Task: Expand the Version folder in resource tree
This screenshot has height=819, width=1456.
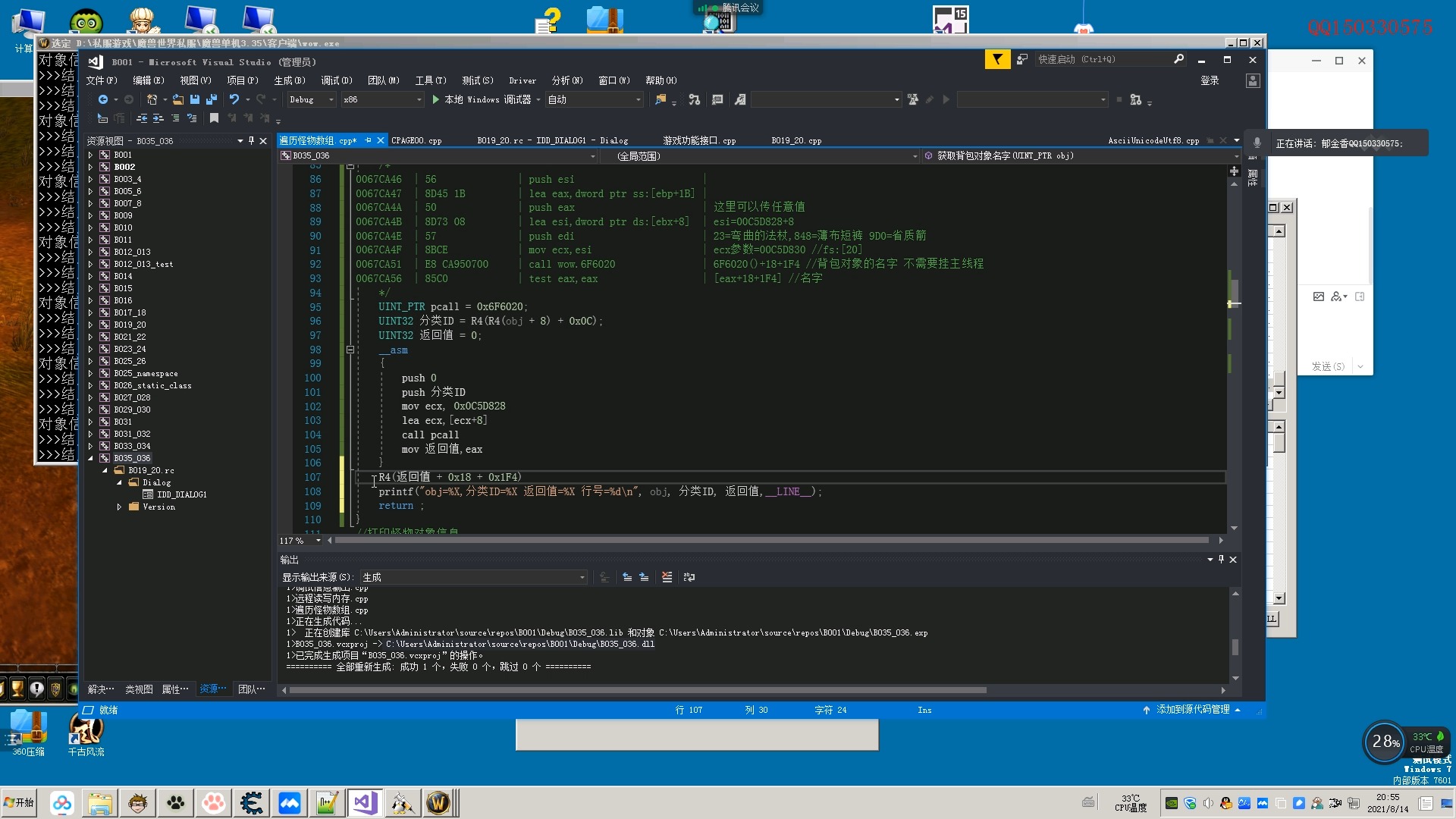Action: [119, 507]
